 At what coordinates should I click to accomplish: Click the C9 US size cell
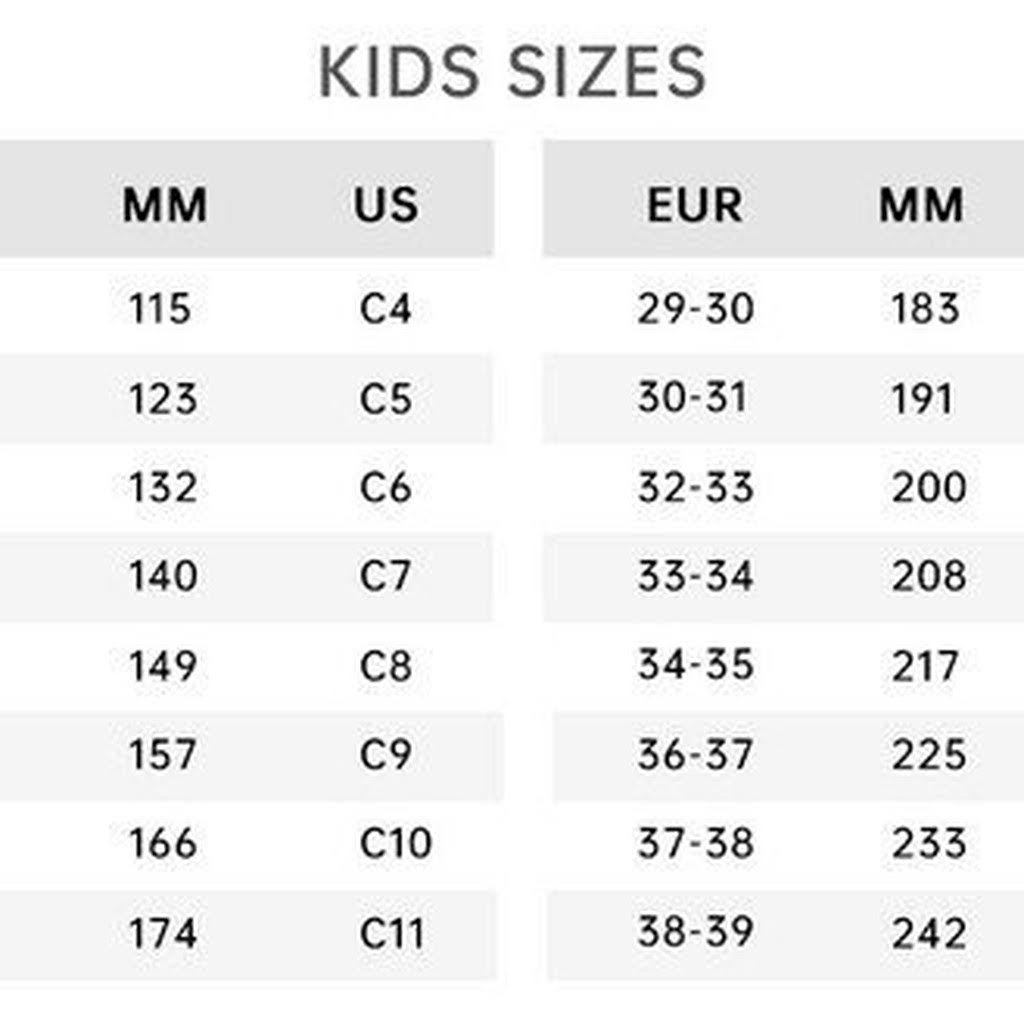coord(385,754)
